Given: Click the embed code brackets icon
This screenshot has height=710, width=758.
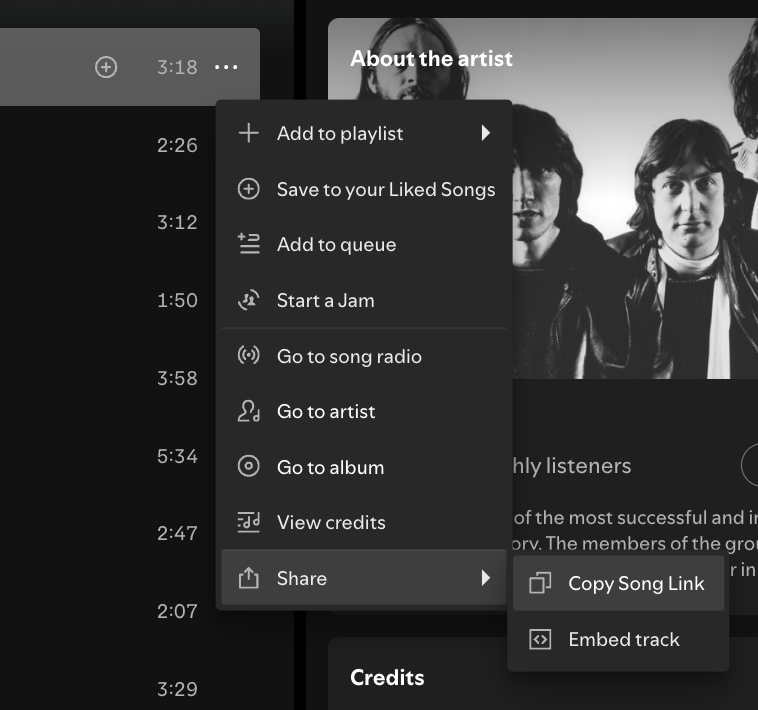Looking at the screenshot, I should 540,640.
